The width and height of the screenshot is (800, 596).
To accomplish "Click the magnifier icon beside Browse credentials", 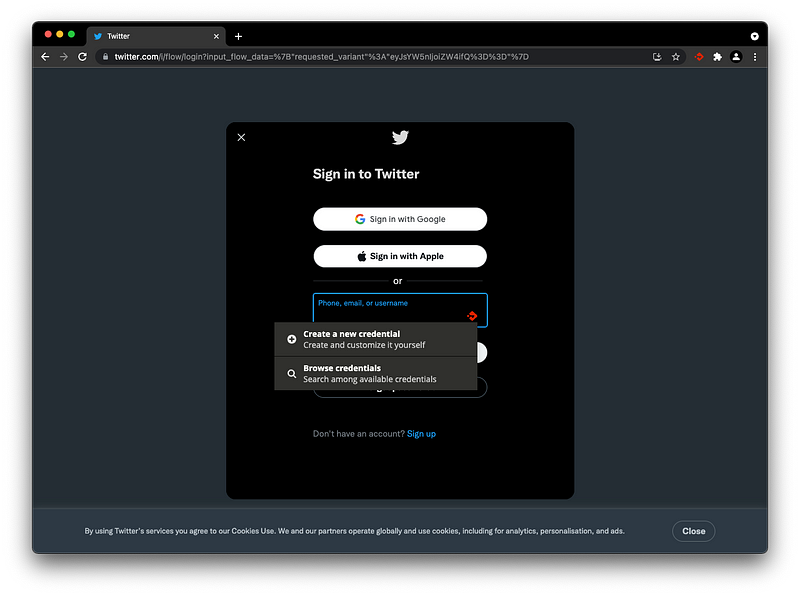I will click(x=291, y=374).
